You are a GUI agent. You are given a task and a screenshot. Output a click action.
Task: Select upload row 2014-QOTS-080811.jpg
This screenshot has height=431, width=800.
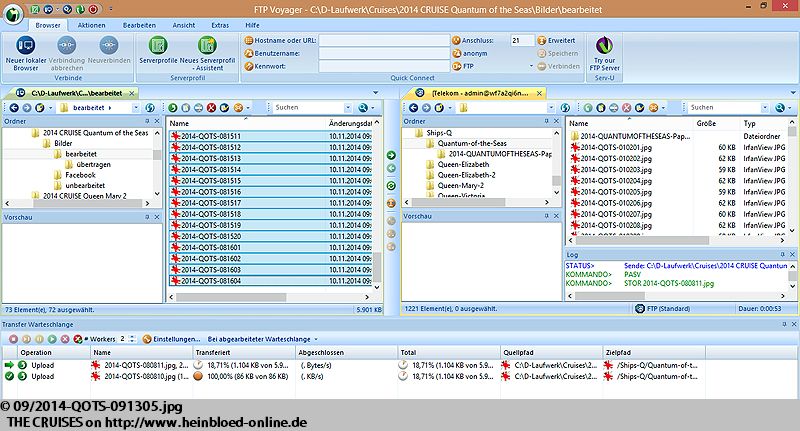pos(354,365)
